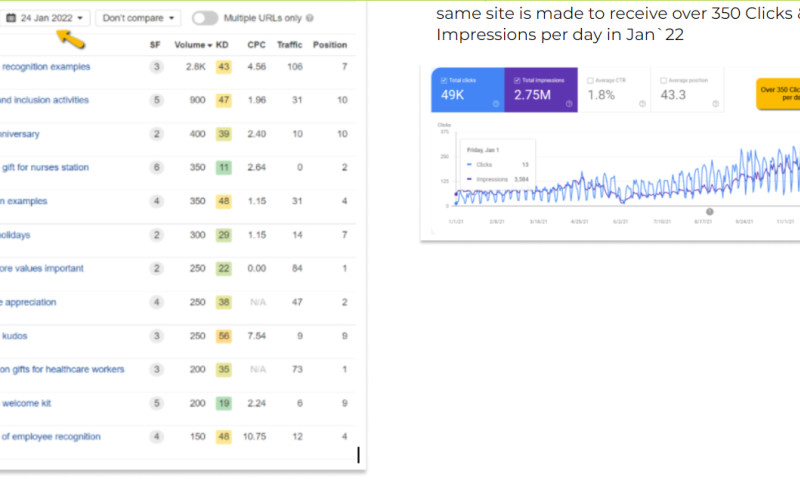Click the KD column header

point(223,45)
